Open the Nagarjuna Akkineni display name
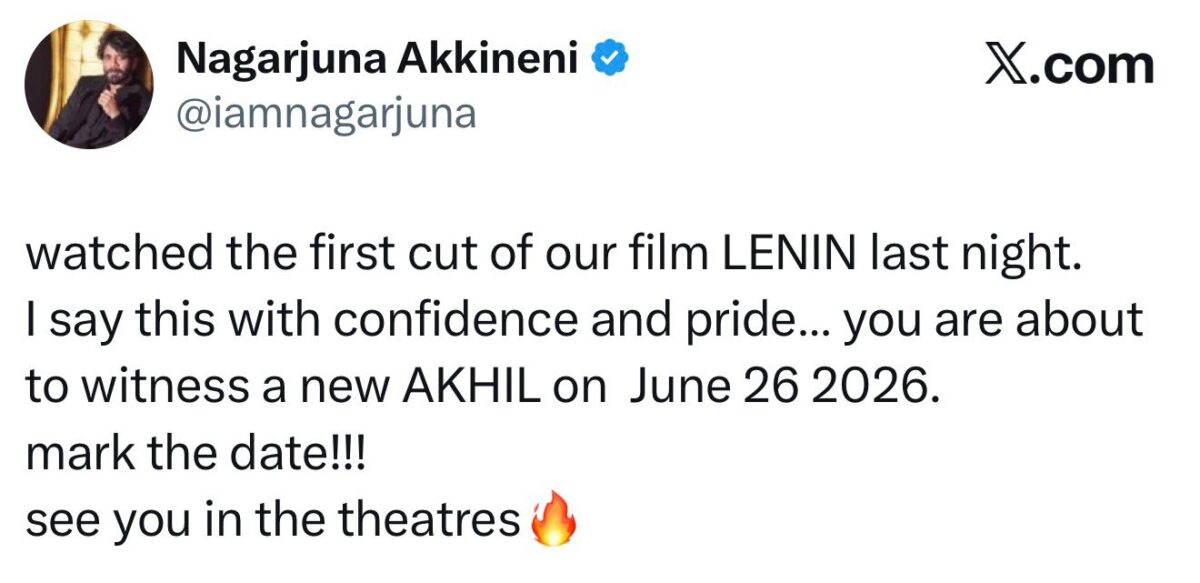Viewport: 1200px width, 583px height. pos(380,62)
